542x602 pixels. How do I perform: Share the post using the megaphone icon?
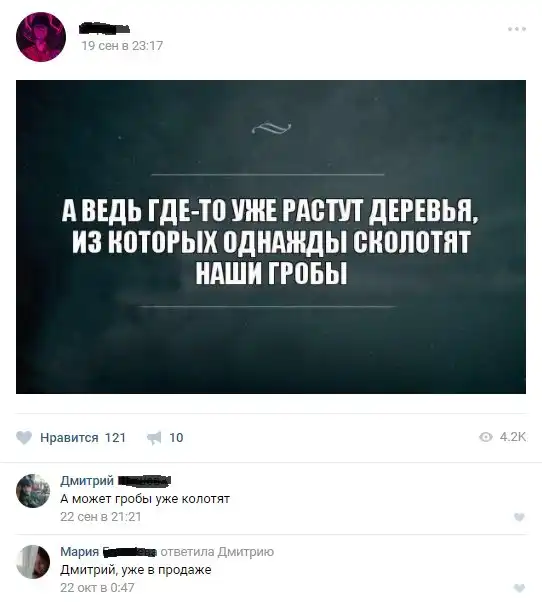point(155,438)
